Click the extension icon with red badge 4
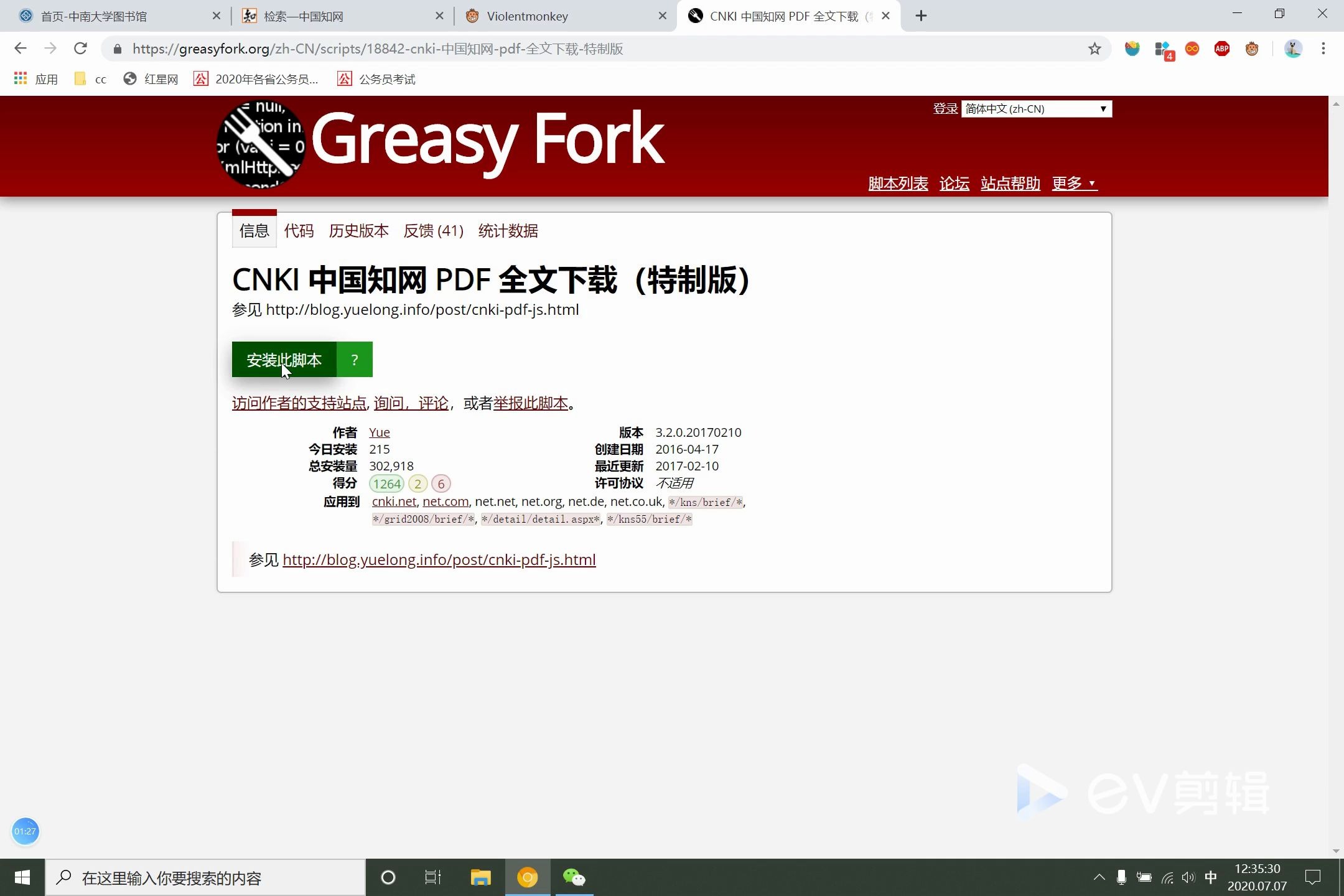Viewport: 1344px width, 896px height. 1163,50
